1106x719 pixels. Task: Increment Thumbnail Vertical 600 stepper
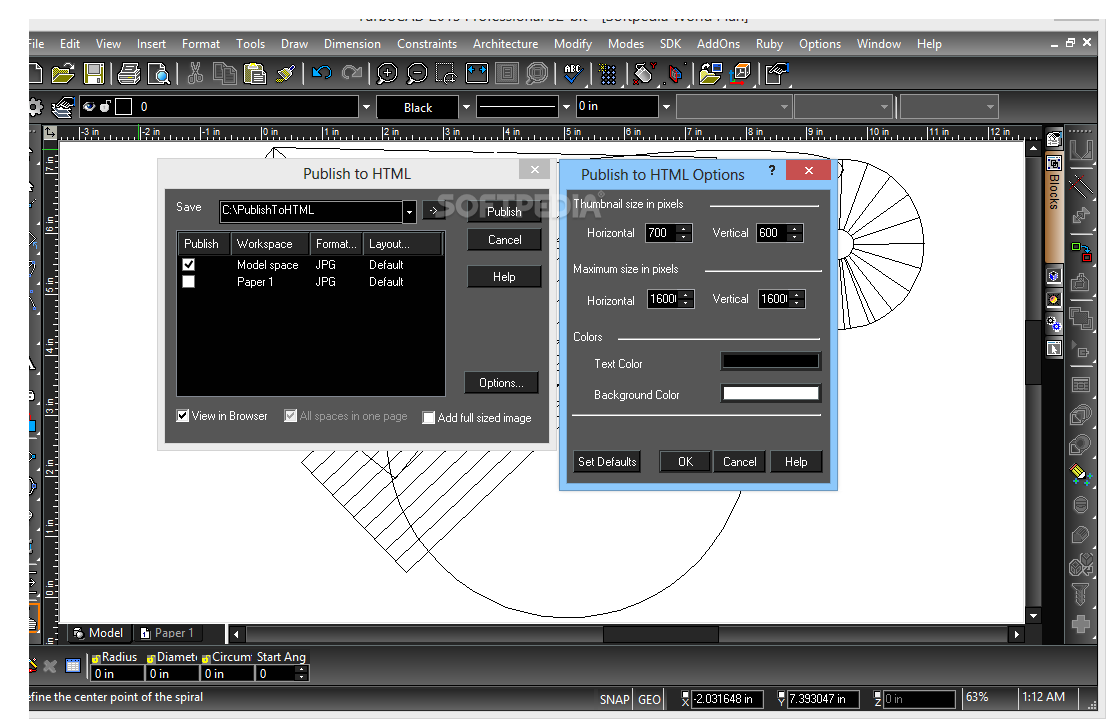click(794, 229)
